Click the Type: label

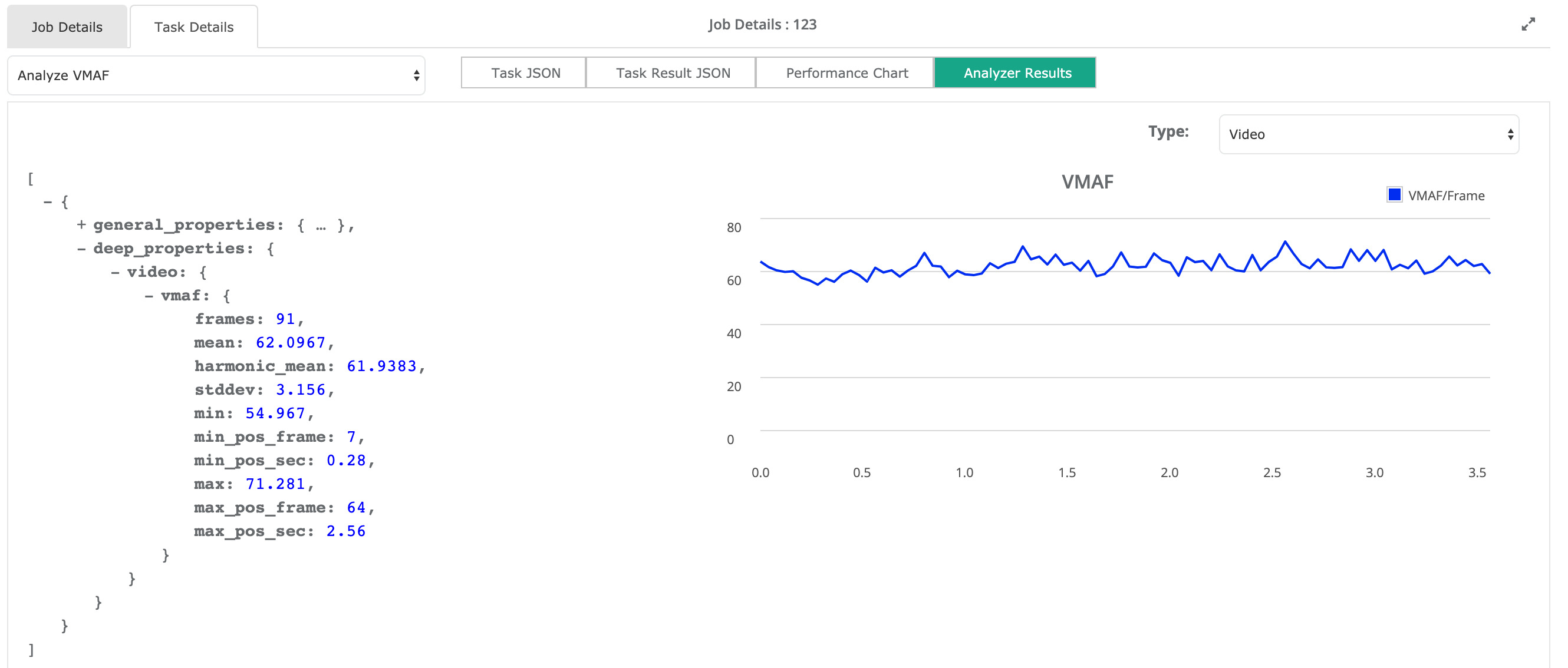coord(1168,131)
